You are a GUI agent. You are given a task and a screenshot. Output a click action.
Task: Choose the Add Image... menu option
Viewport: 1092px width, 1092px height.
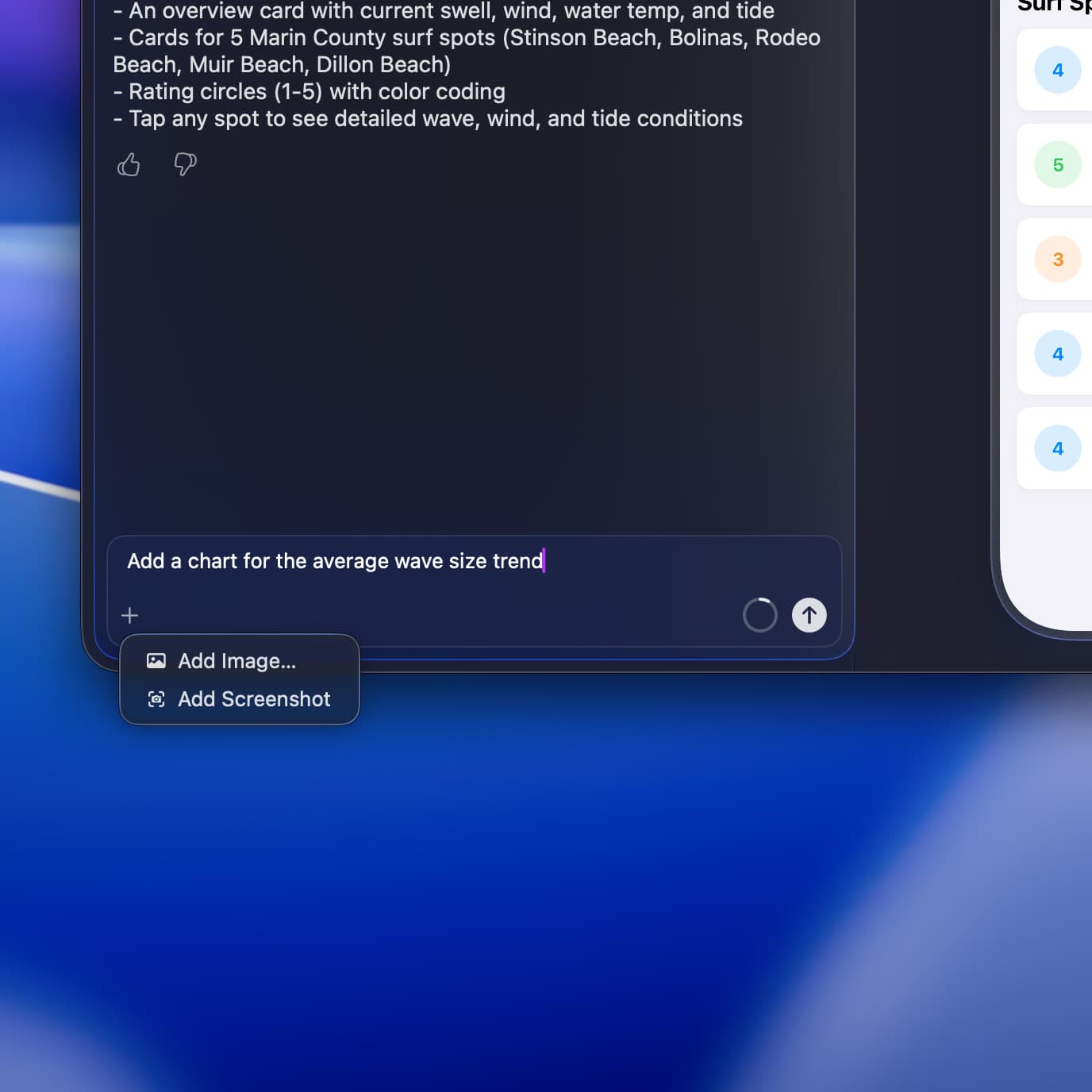click(x=236, y=661)
